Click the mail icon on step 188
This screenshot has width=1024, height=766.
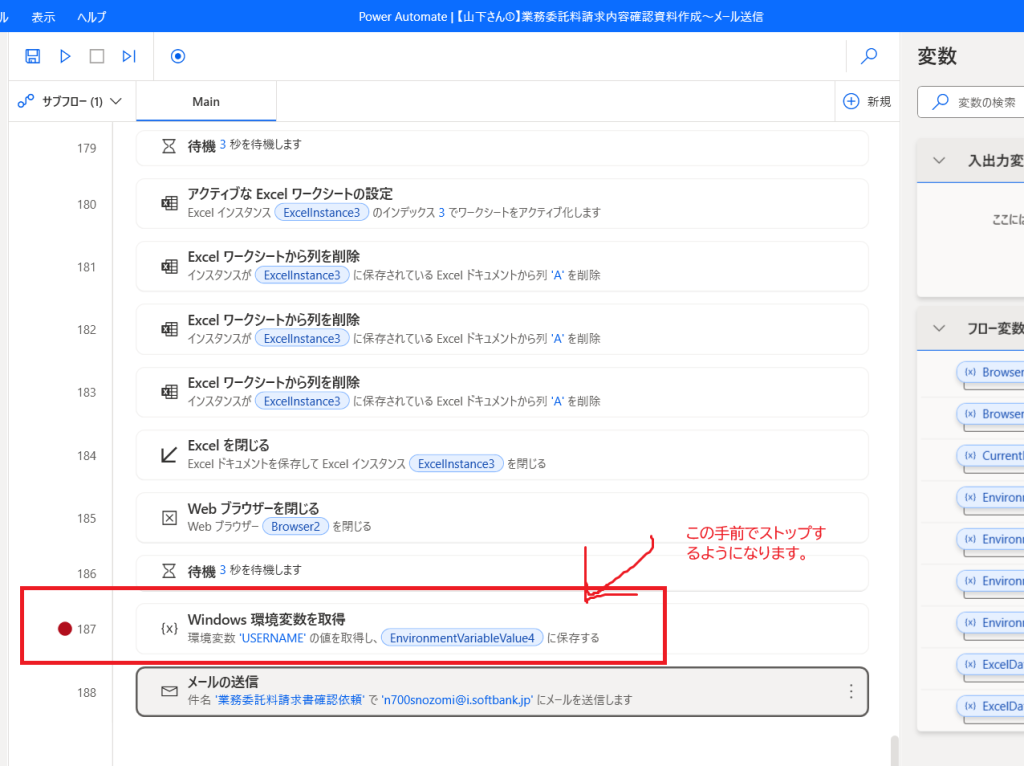(169, 691)
